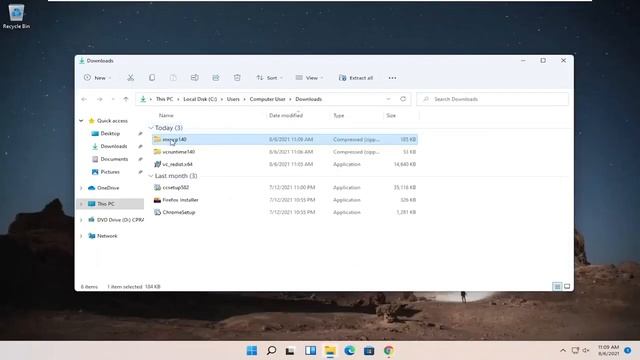Open the notification badge in taskbar corner
Screen dimensions: 640x360
(628, 351)
